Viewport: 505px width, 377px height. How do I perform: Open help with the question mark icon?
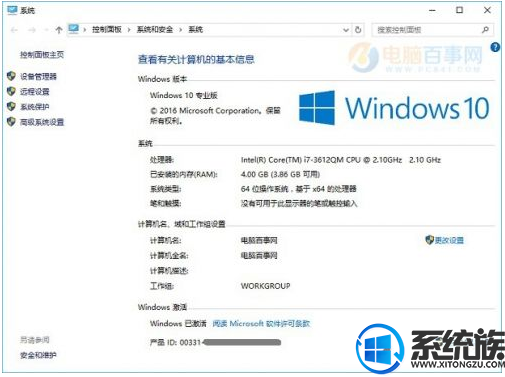(x=495, y=47)
